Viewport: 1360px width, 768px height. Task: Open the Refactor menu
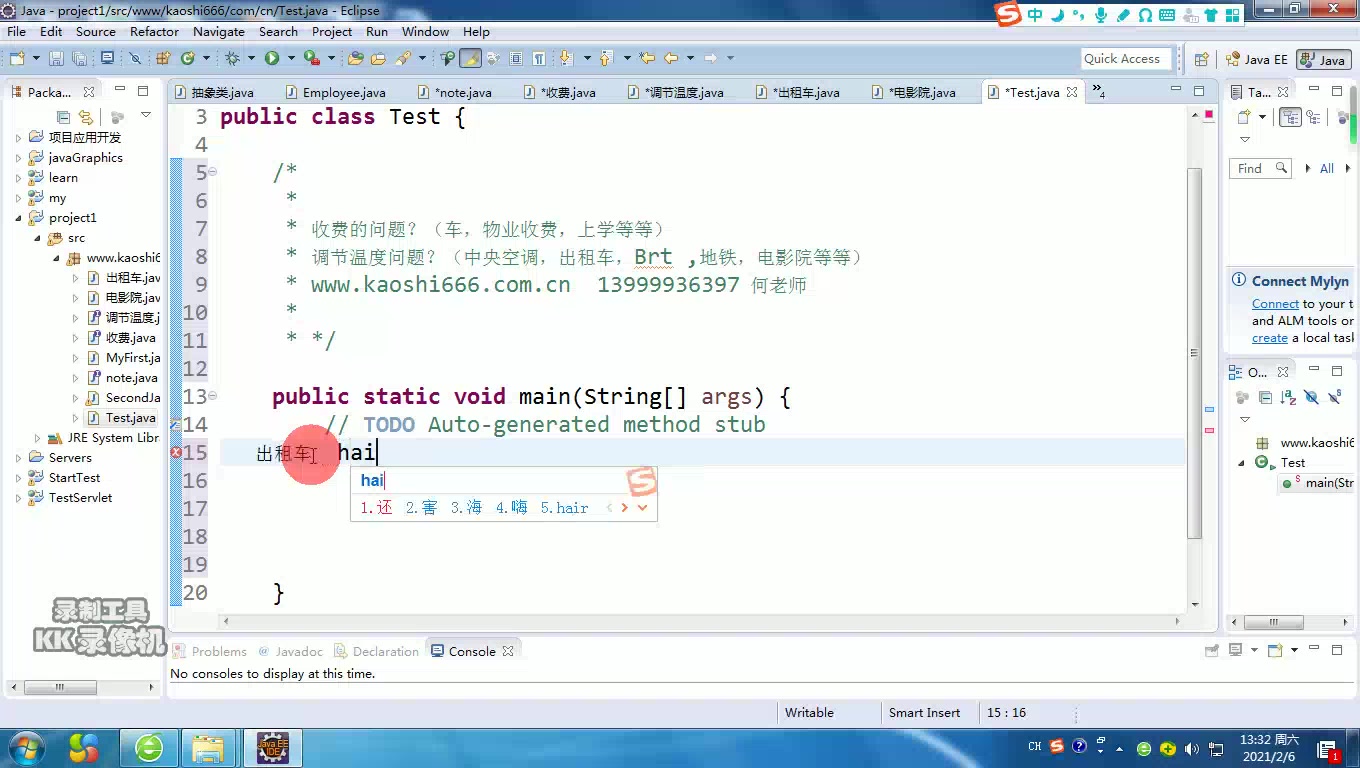point(154,31)
